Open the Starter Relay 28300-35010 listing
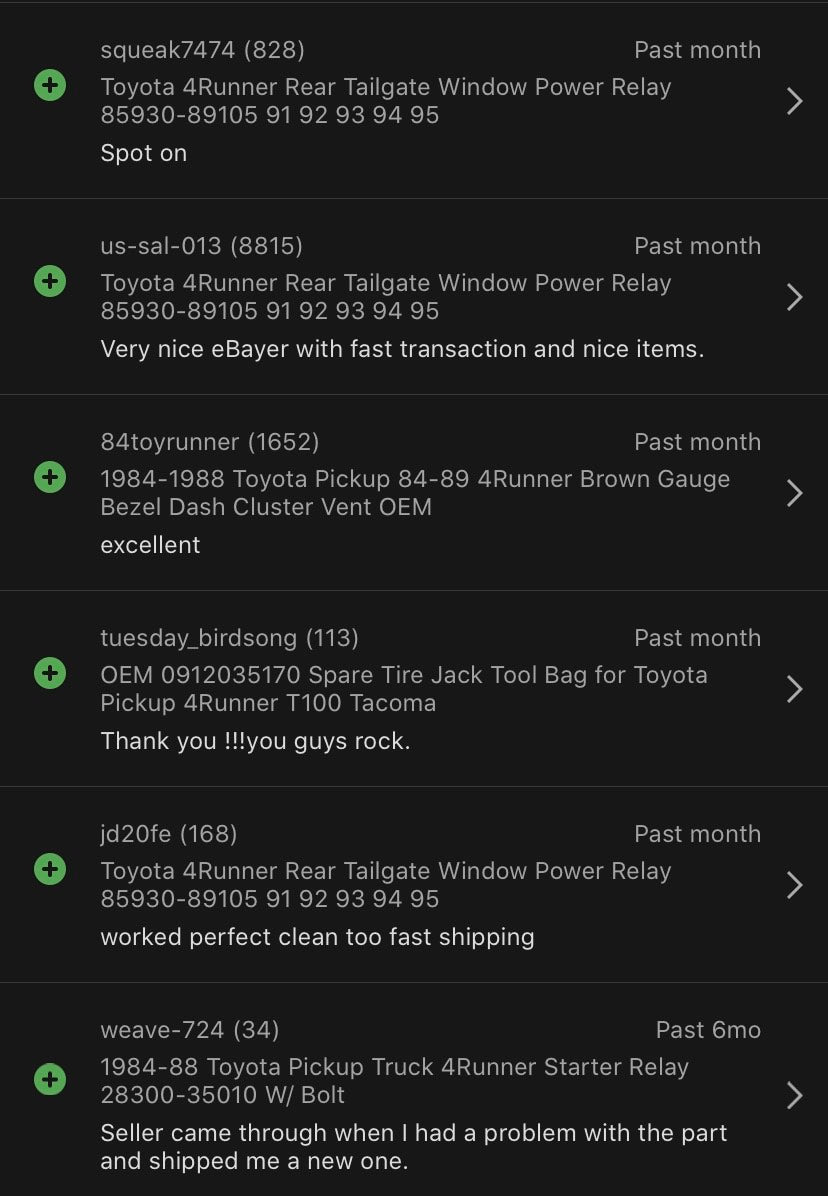The image size is (828, 1196). 394,1080
